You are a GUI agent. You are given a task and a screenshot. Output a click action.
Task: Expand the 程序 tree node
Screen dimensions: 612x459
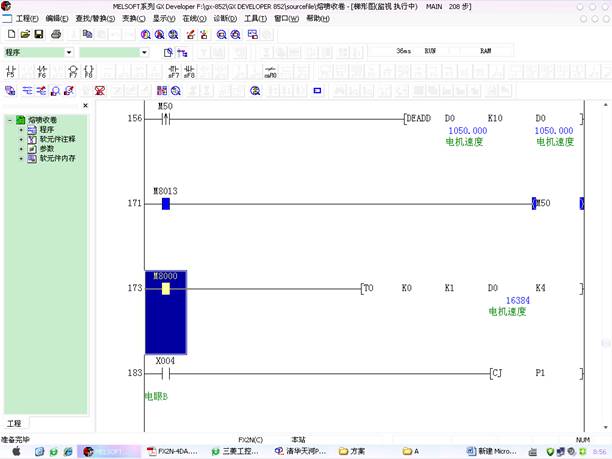(x=20, y=129)
